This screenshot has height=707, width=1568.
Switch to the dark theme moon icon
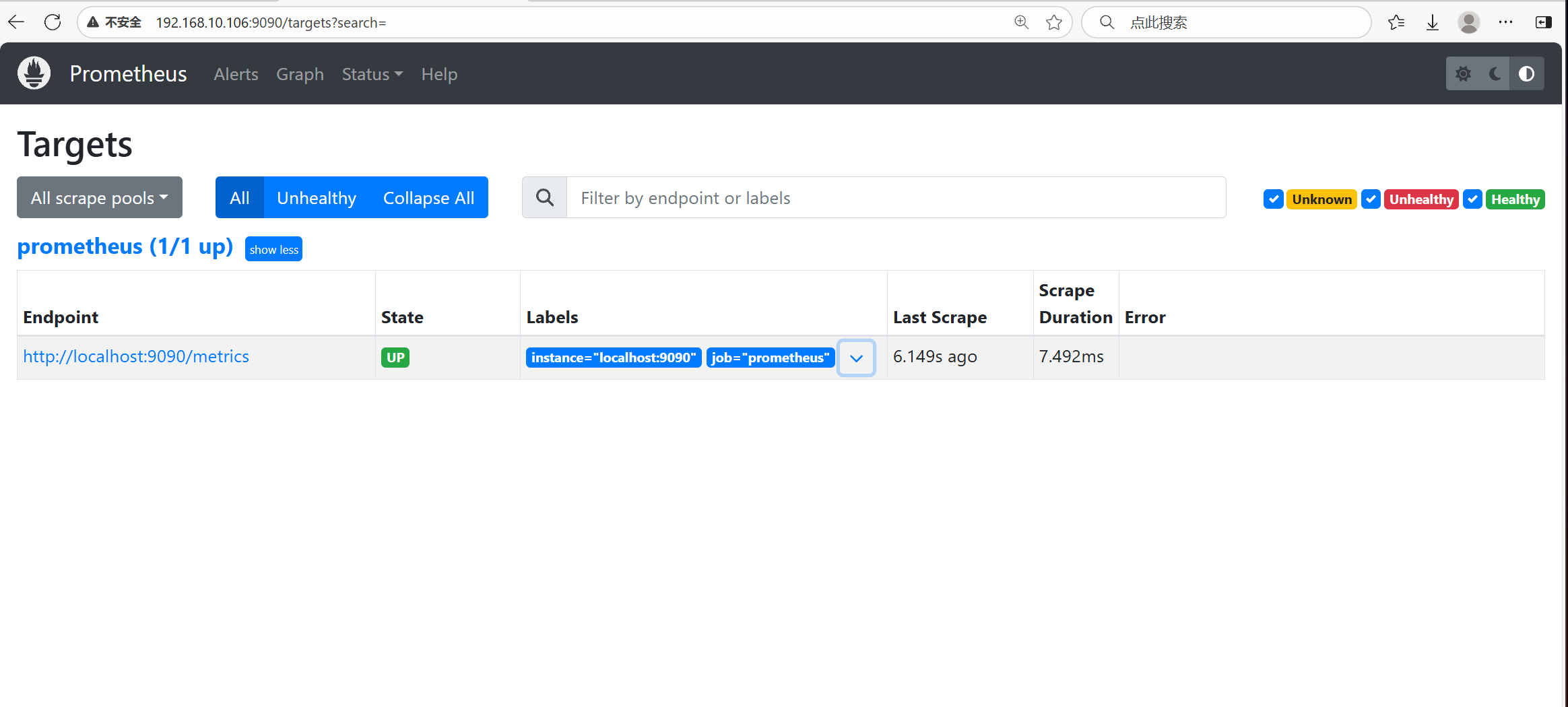point(1495,73)
